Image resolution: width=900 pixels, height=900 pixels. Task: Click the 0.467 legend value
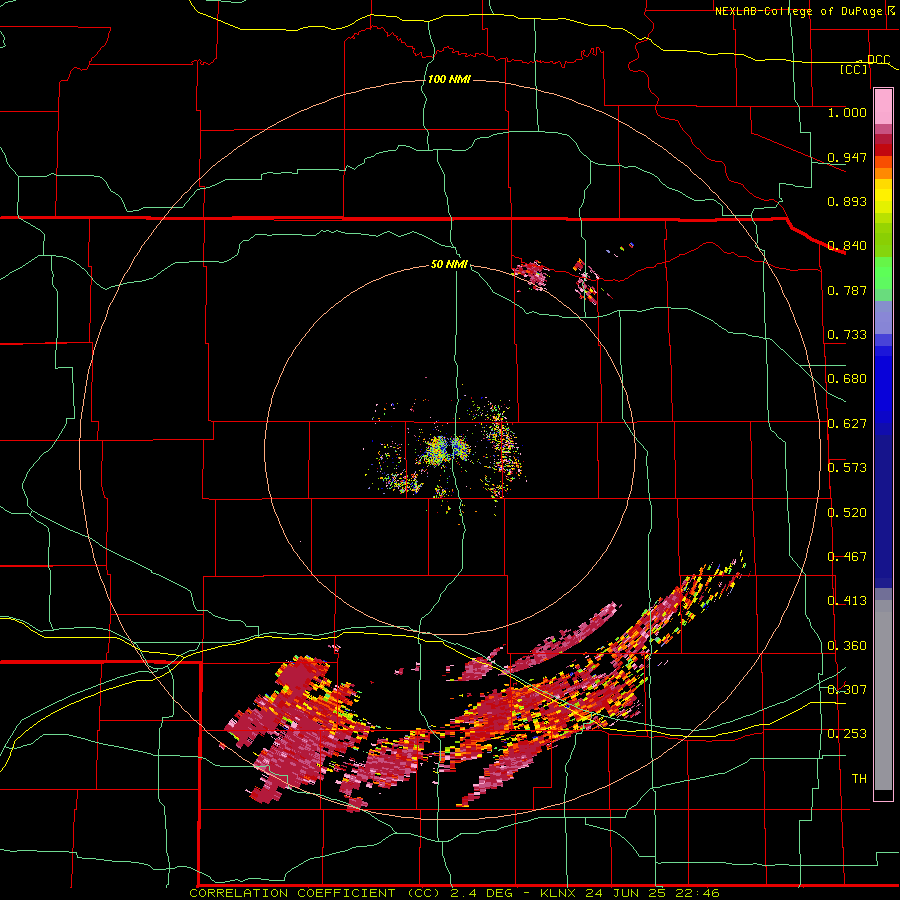pyautogui.click(x=847, y=557)
